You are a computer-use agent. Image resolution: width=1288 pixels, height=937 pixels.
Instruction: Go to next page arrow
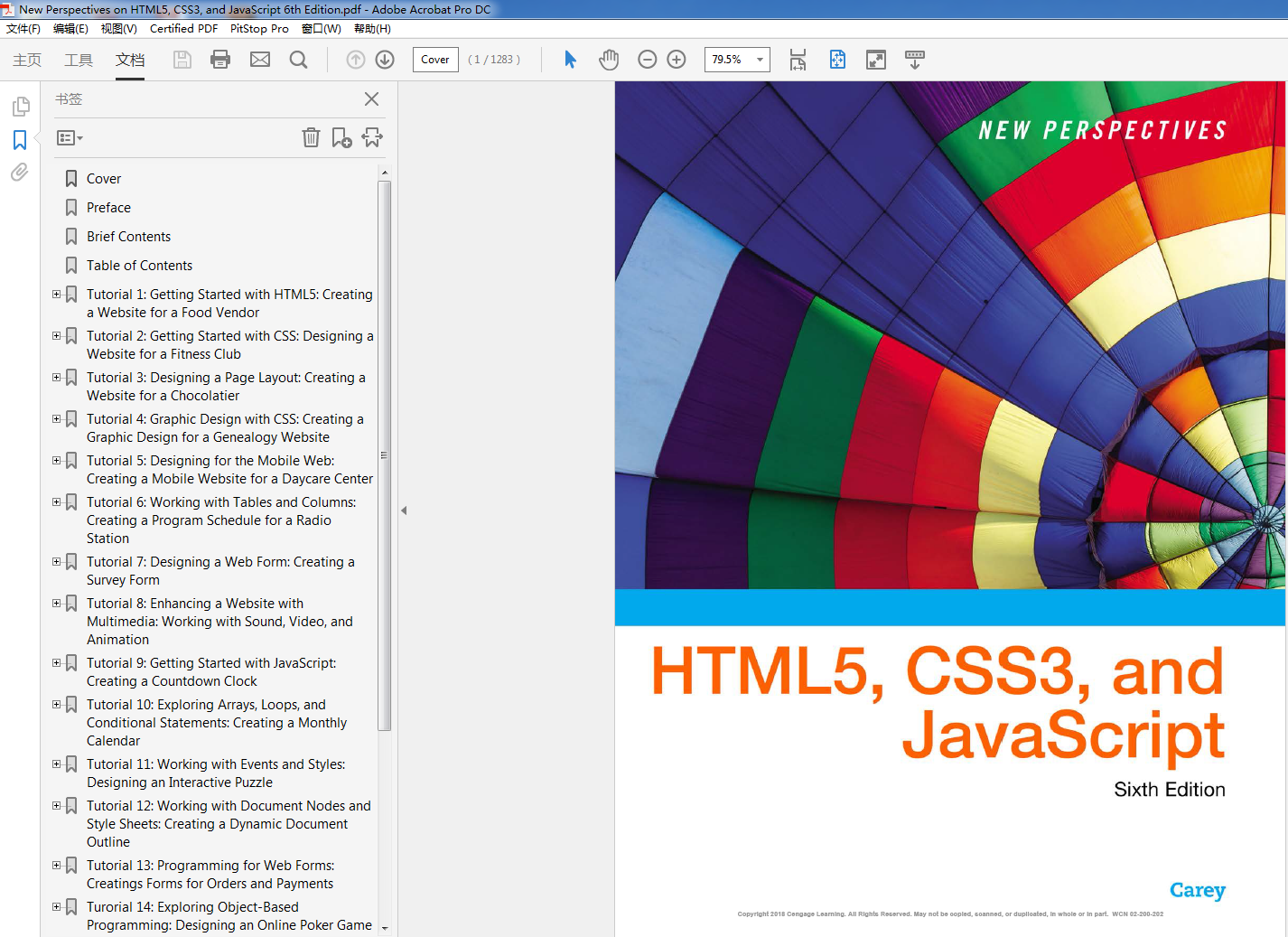tap(385, 60)
